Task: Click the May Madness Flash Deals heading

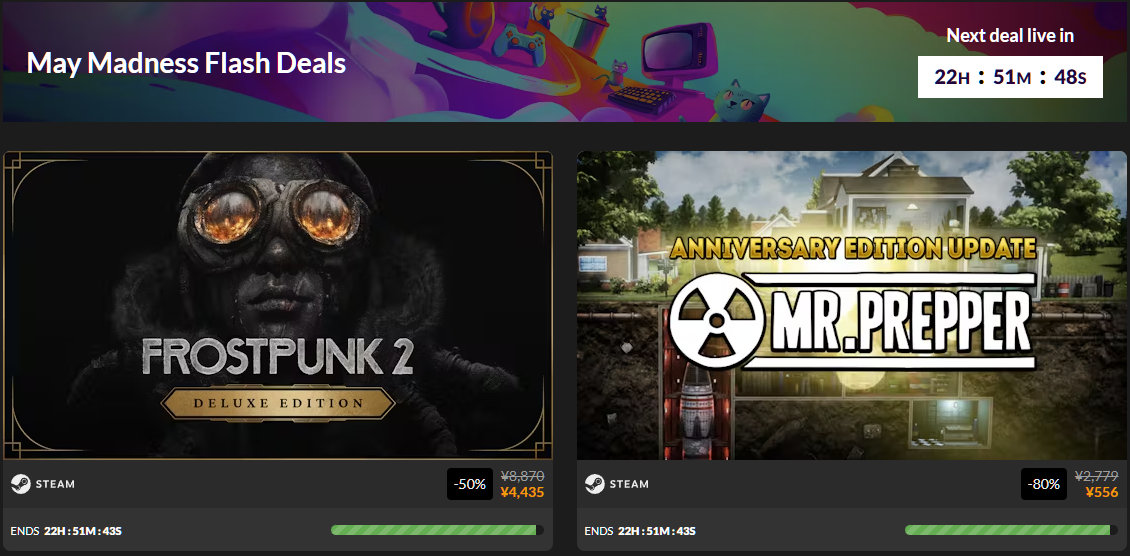Action: (x=187, y=63)
